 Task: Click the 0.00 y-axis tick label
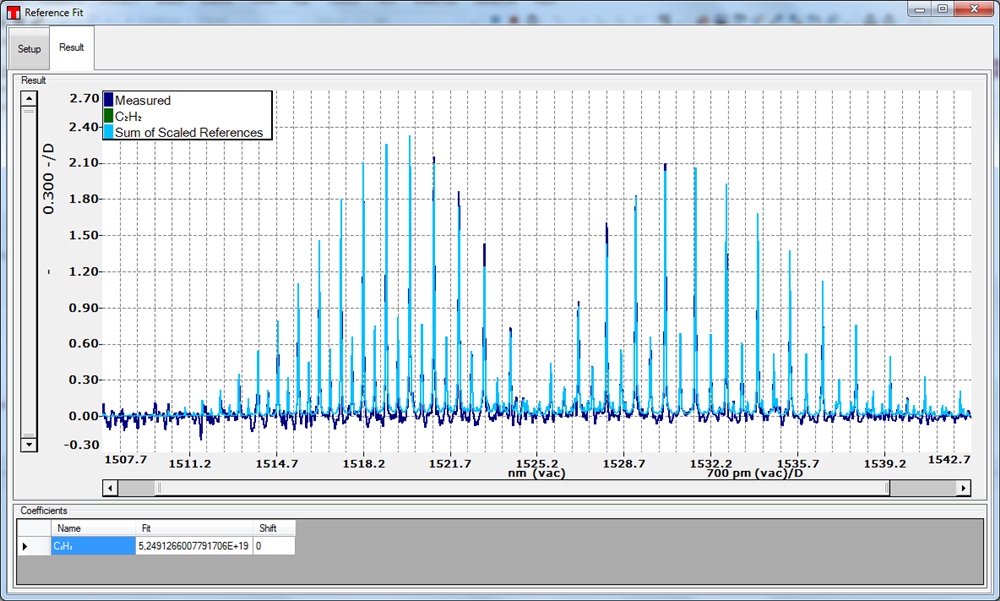click(x=84, y=416)
